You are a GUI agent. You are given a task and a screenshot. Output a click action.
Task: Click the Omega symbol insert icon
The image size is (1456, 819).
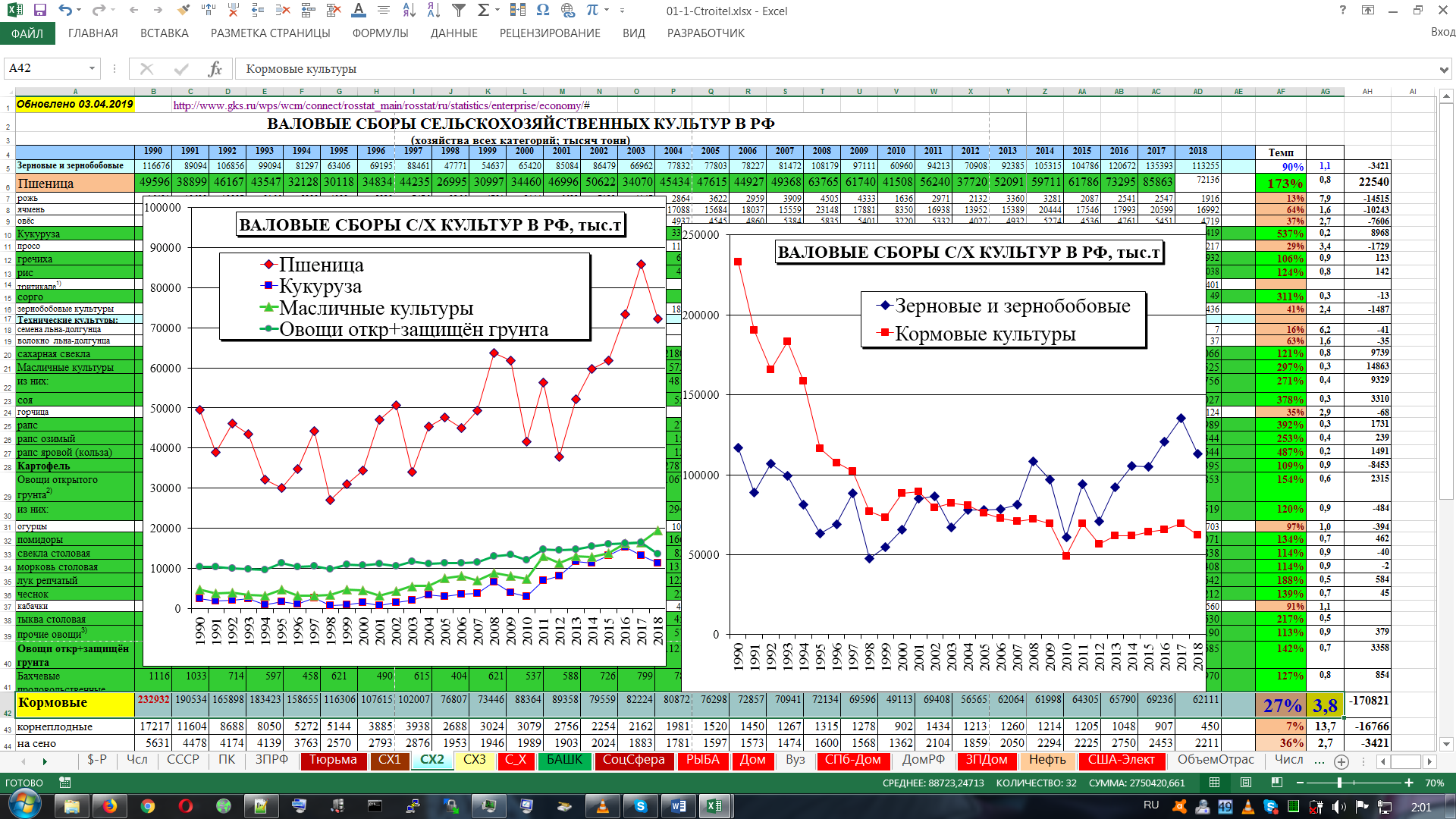(542, 11)
